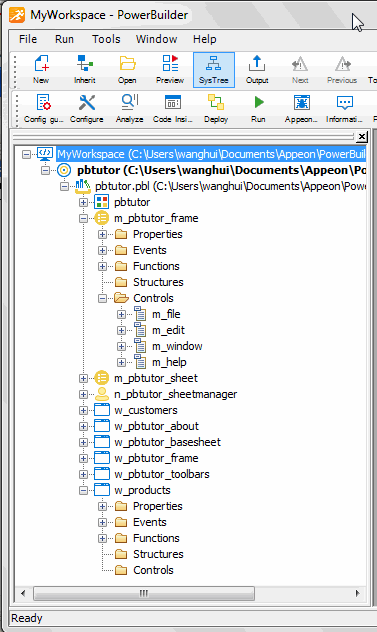This screenshot has height=632, width=377.
Task: Collapse the m_pbtutor_frame node
Action: tap(83, 218)
